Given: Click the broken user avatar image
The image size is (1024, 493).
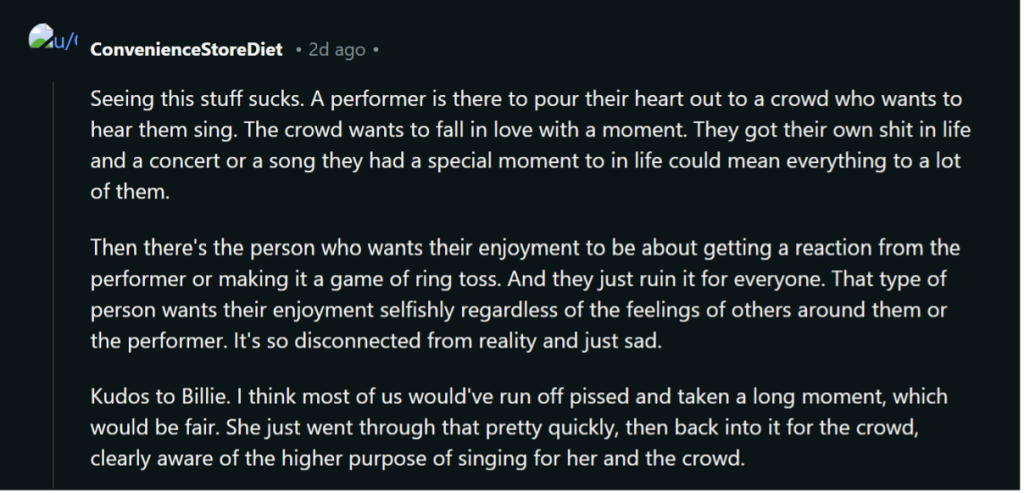Looking at the screenshot, I should pyautogui.click(x=53, y=42).
